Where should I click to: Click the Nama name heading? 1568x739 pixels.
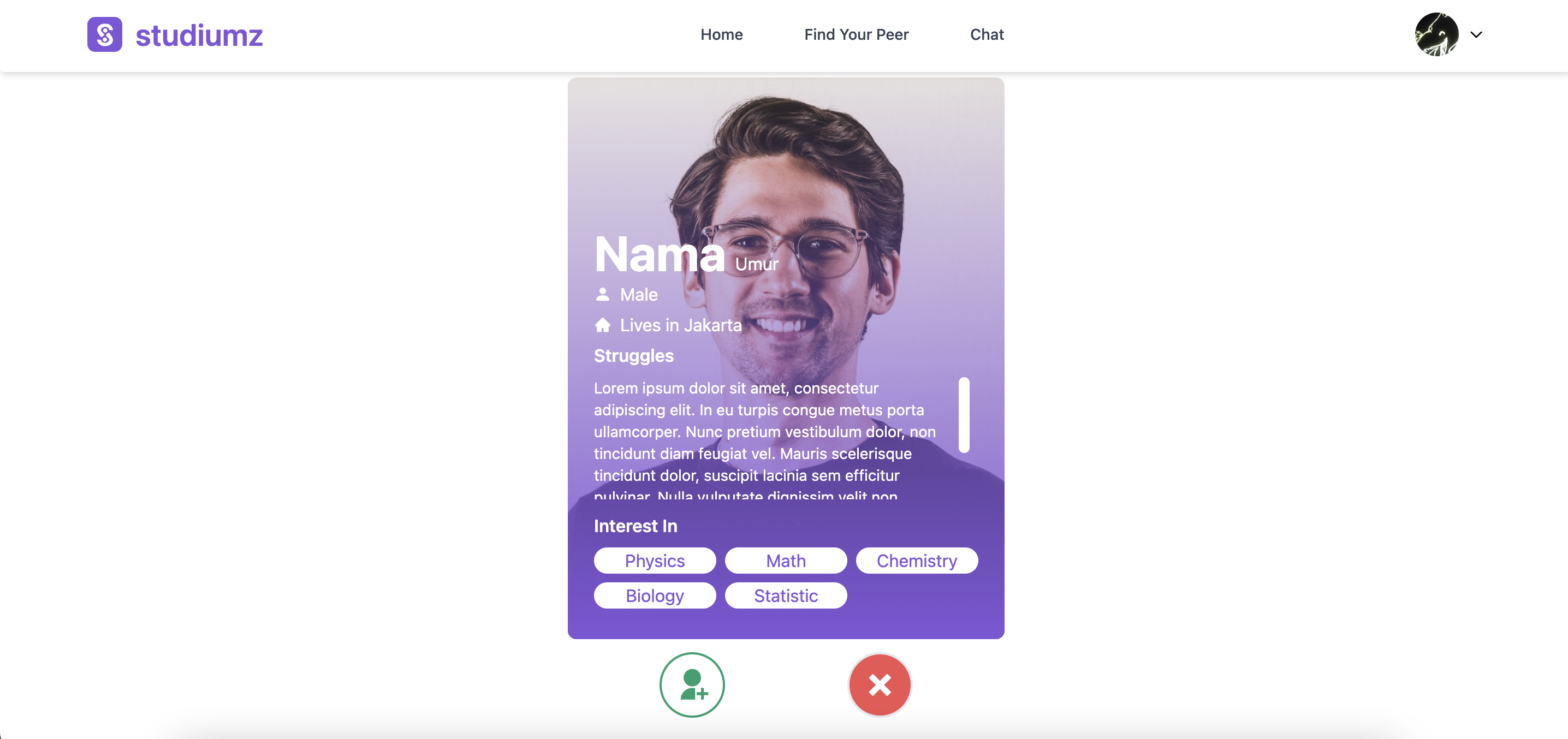click(x=660, y=254)
